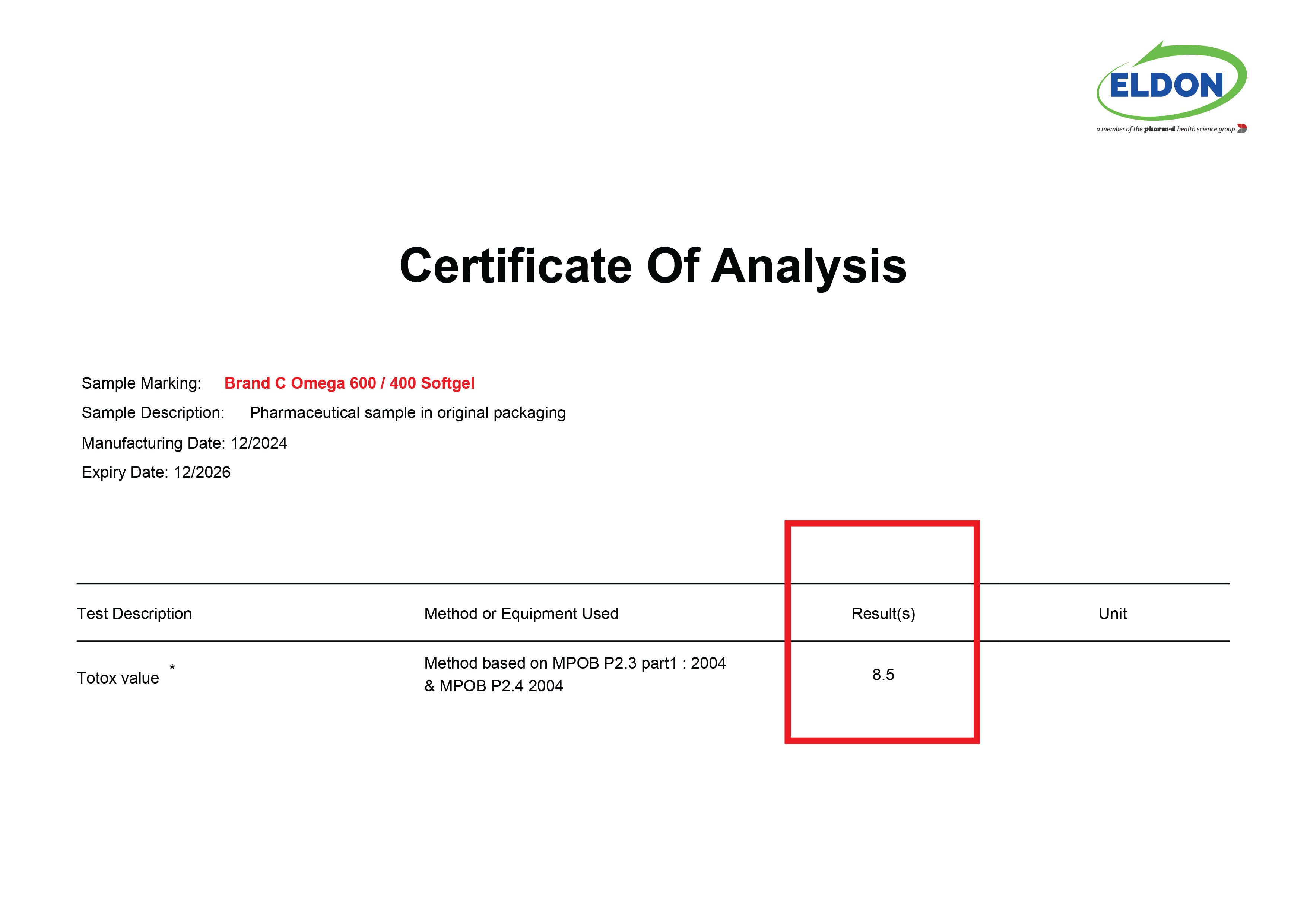Click the asterisk beside Totox value
1307x924 pixels.
tap(172, 667)
